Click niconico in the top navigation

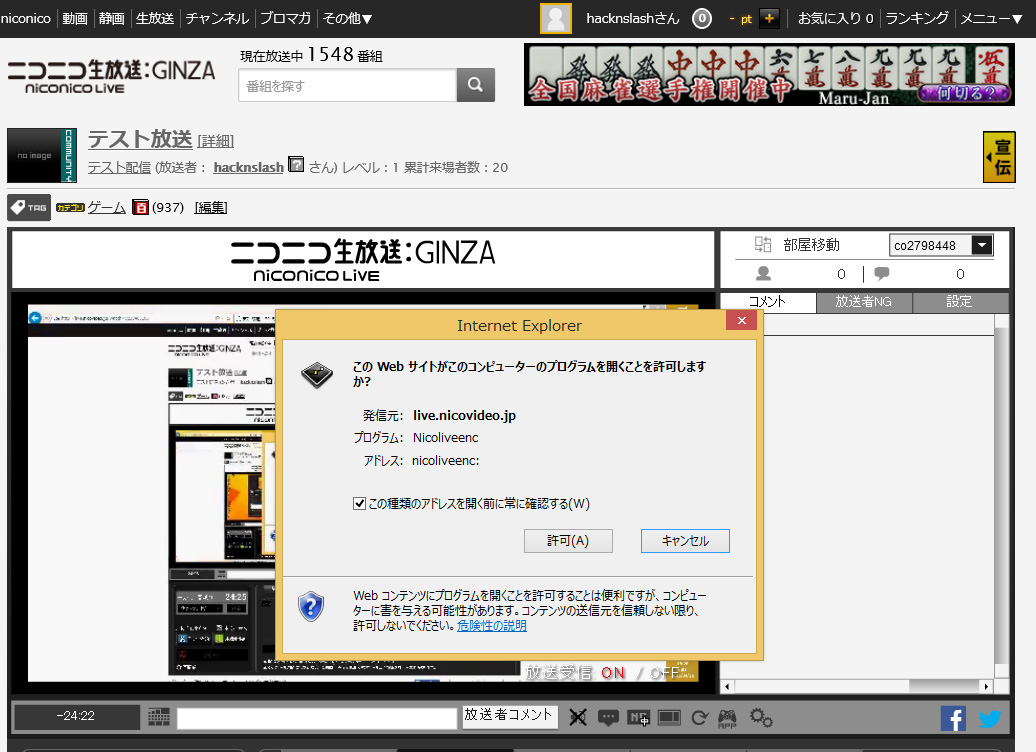pos(26,19)
